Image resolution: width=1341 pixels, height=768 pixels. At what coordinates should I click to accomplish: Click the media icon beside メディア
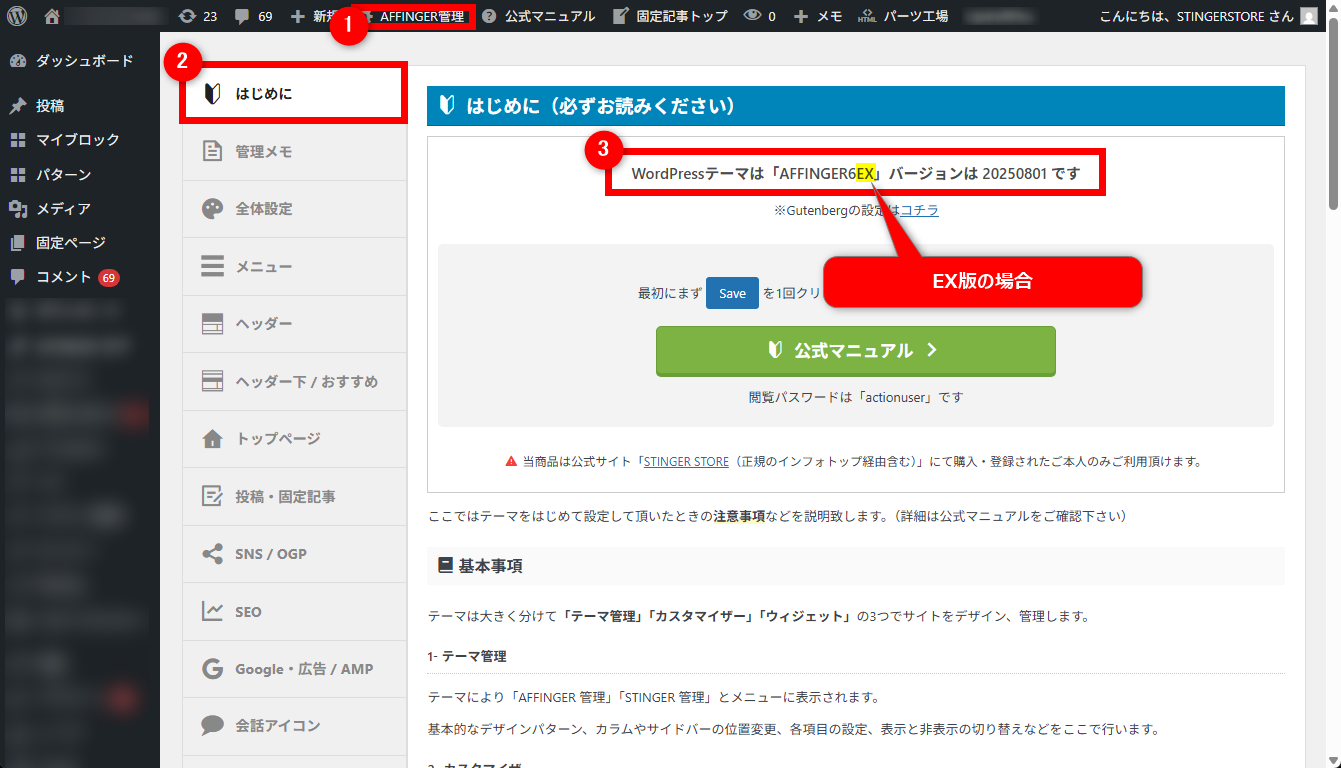click(x=18, y=209)
